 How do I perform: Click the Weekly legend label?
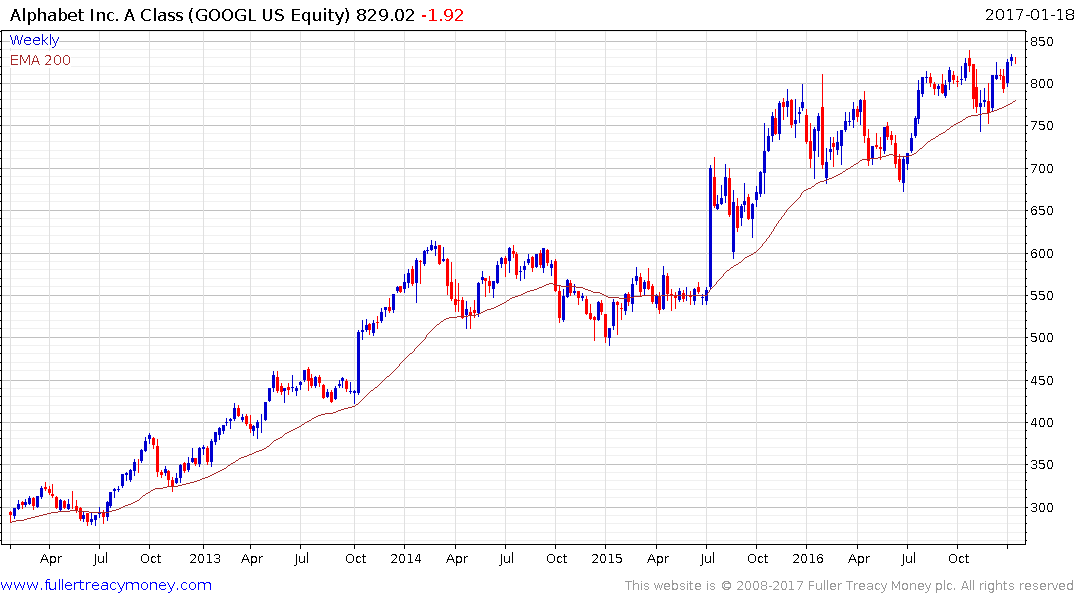pyautogui.click(x=34, y=40)
